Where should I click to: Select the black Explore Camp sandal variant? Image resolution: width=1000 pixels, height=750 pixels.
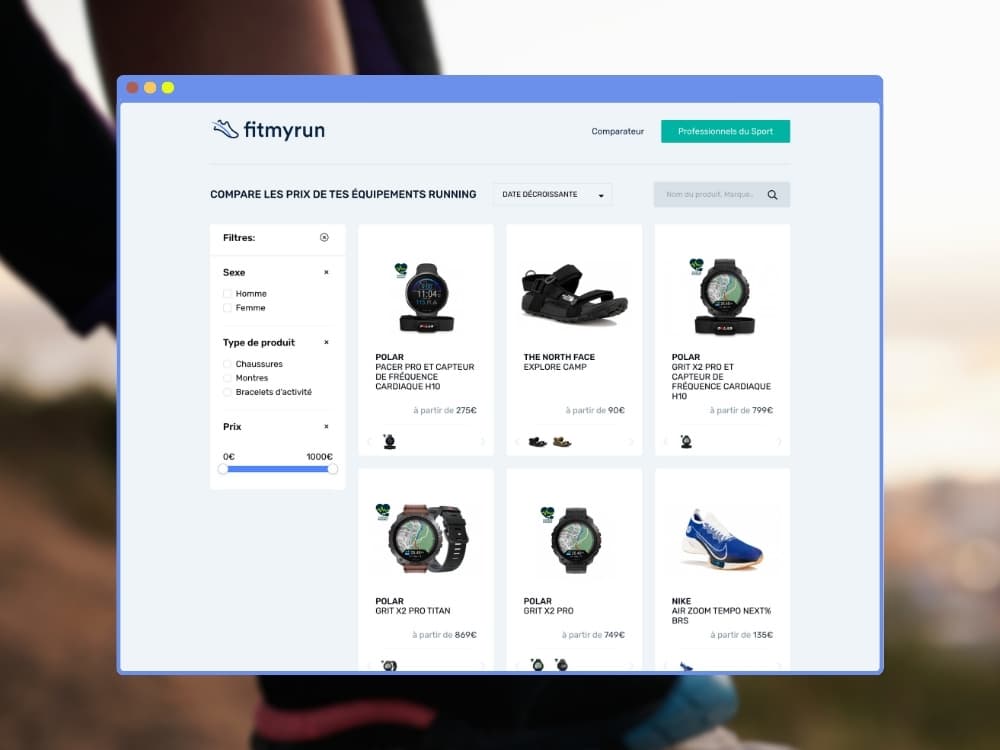(x=538, y=442)
